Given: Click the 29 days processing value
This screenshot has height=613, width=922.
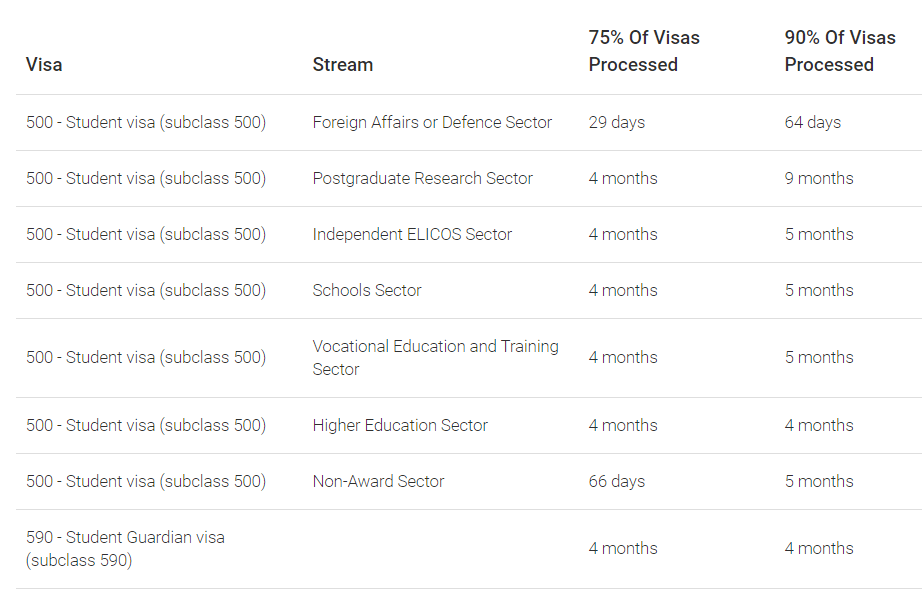Looking at the screenshot, I should pos(617,122).
